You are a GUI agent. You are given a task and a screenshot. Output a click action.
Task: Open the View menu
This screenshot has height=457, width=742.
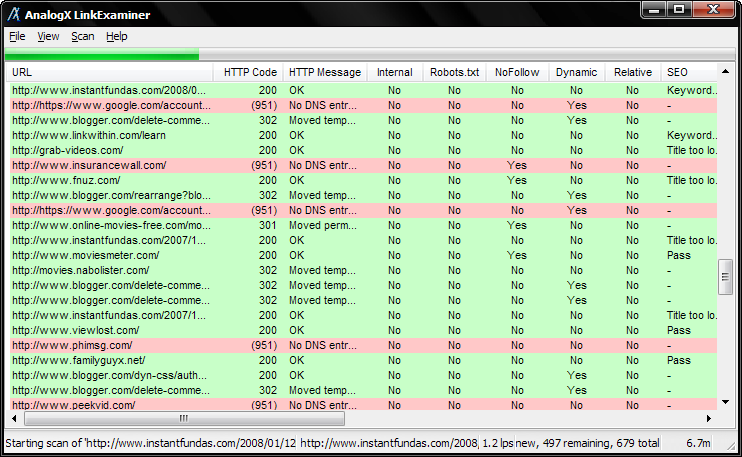coord(48,36)
